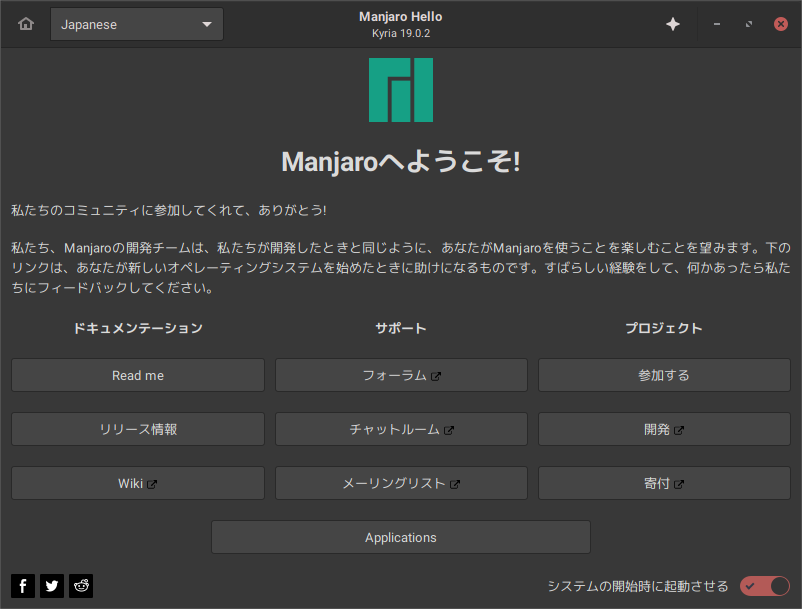Open チャットルーム chat room link

tap(401, 429)
